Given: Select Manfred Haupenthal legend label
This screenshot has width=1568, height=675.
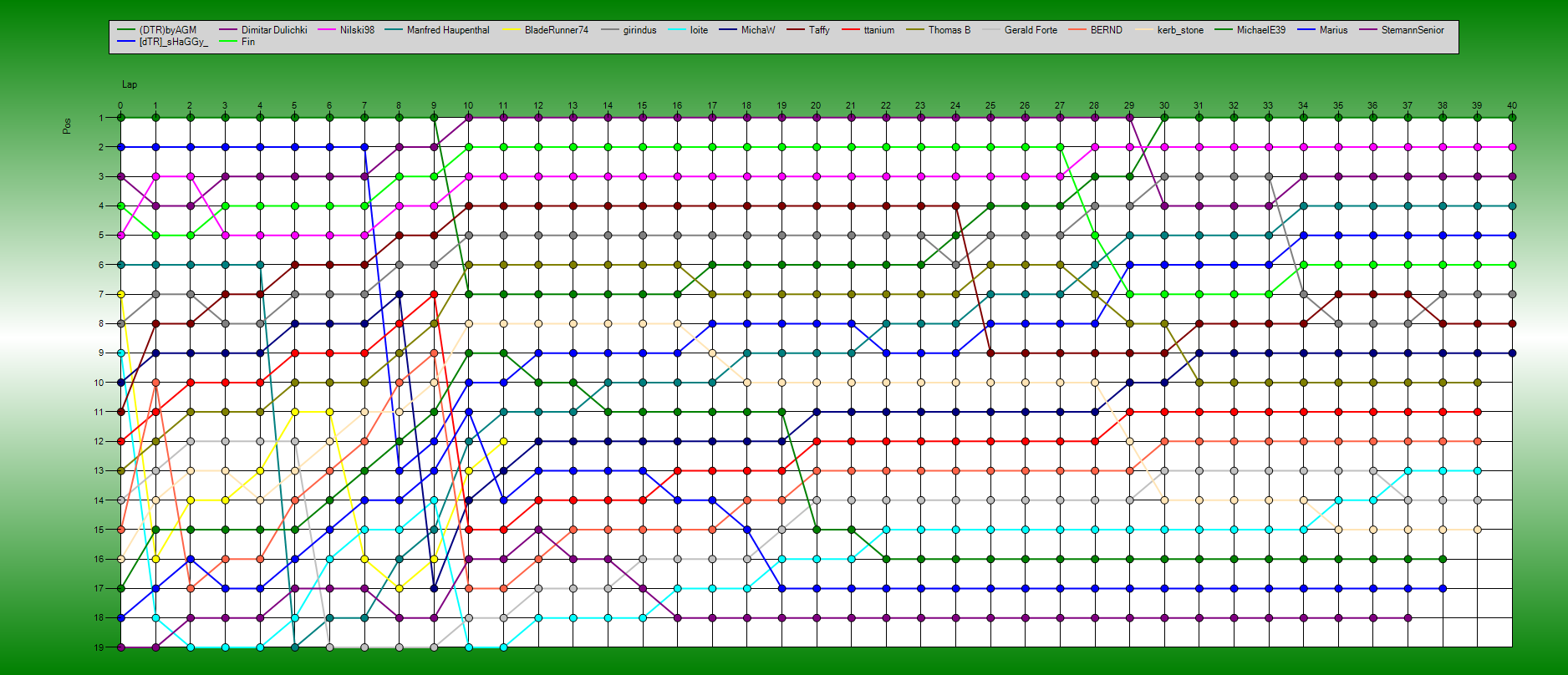Looking at the screenshot, I should tap(448, 30).
